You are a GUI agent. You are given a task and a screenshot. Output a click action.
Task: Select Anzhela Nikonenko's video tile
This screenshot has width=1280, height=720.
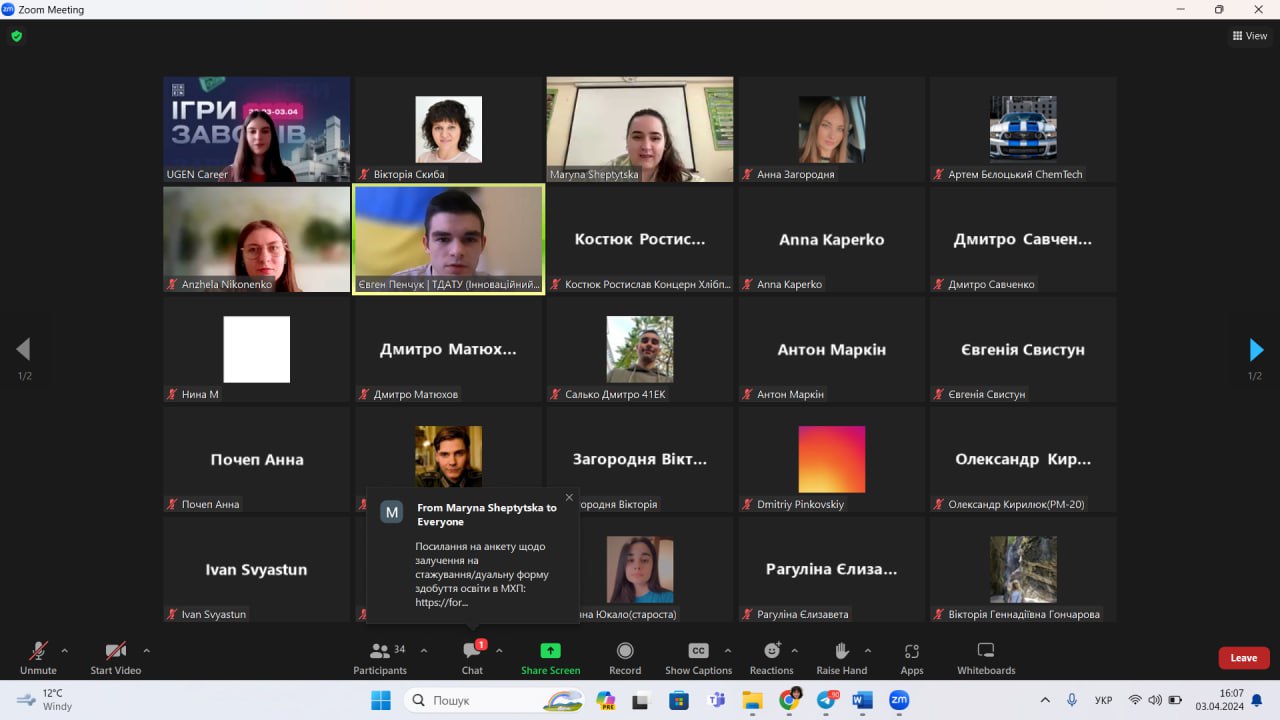(257, 239)
